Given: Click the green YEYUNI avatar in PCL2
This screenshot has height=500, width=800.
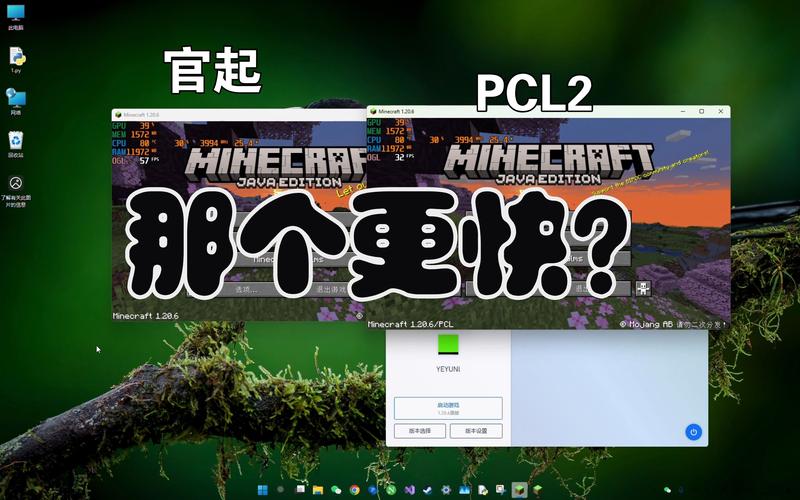Looking at the screenshot, I should pos(448,344).
